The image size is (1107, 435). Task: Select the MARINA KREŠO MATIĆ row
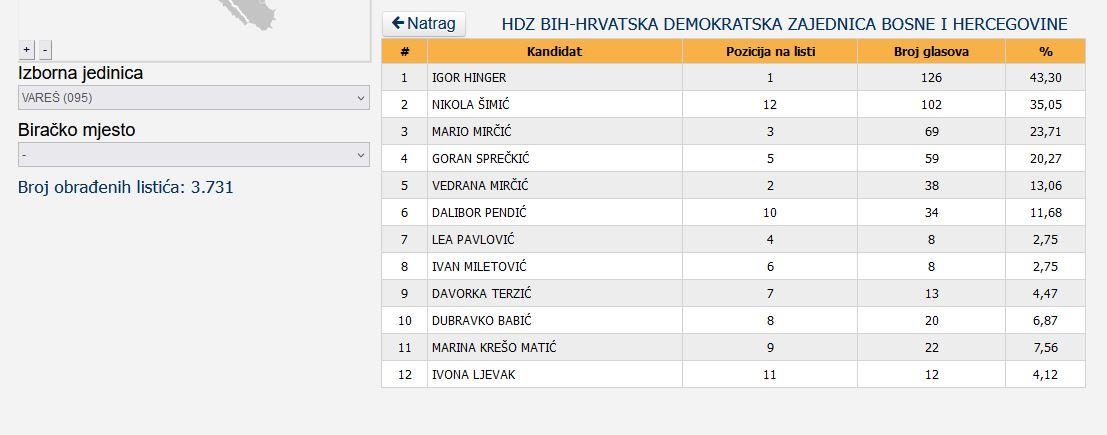tap(734, 347)
